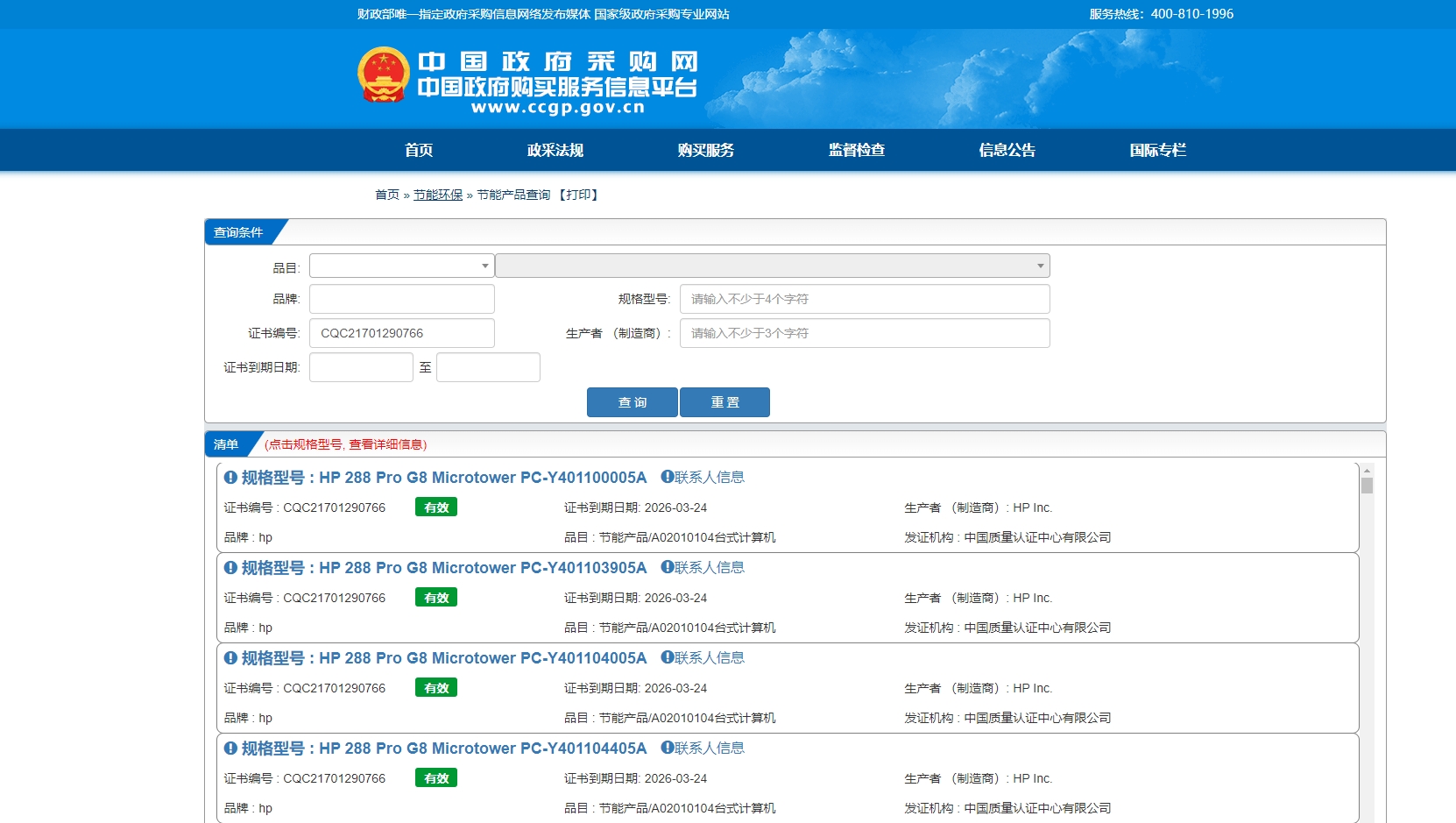The height and width of the screenshot is (823, 1456).
Task: Click the 查询 search button
Action: tap(633, 402)
